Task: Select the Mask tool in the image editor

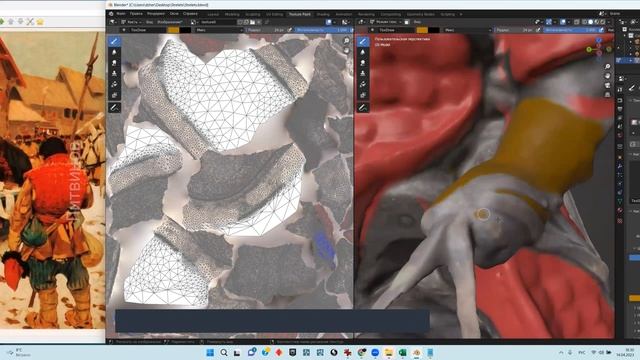Action: (114, 95)
